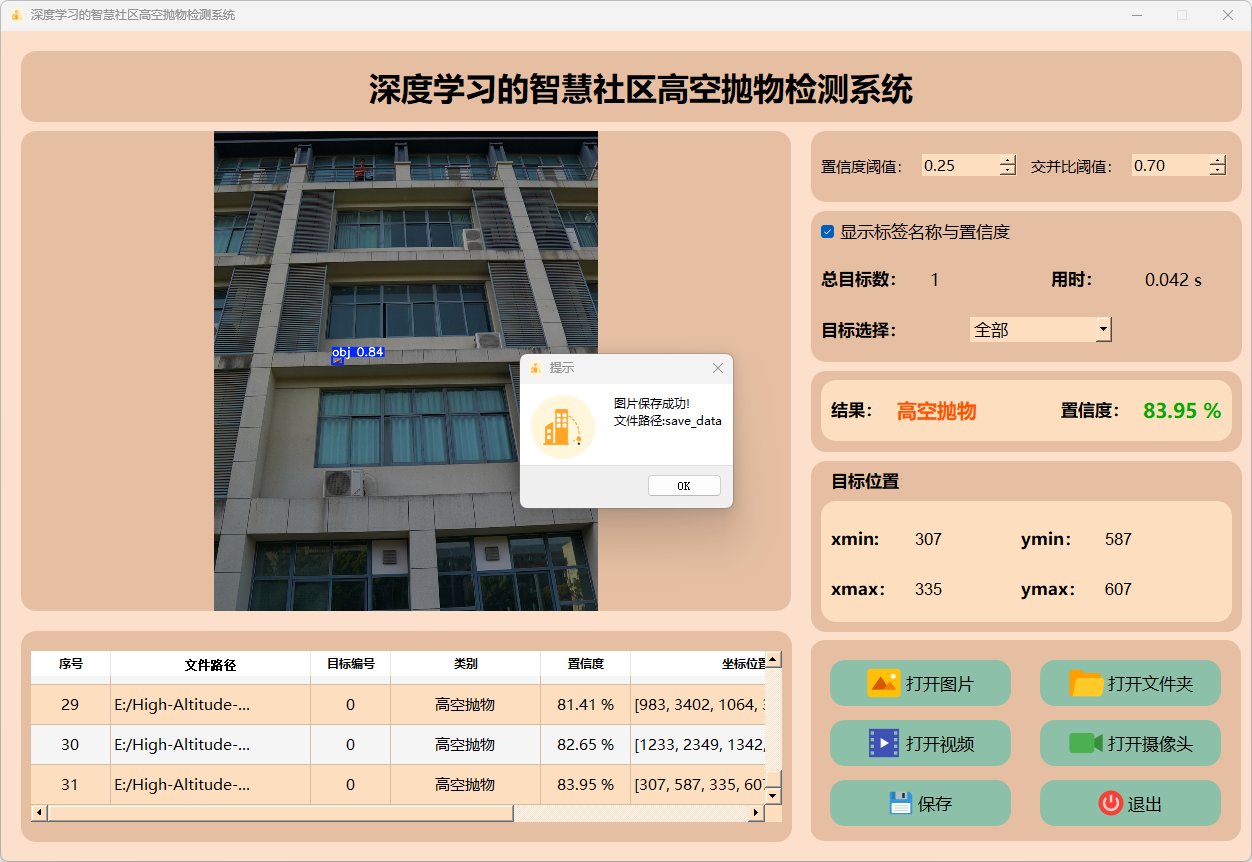Click the red power icon on 退出

[x=1110, y=803]
